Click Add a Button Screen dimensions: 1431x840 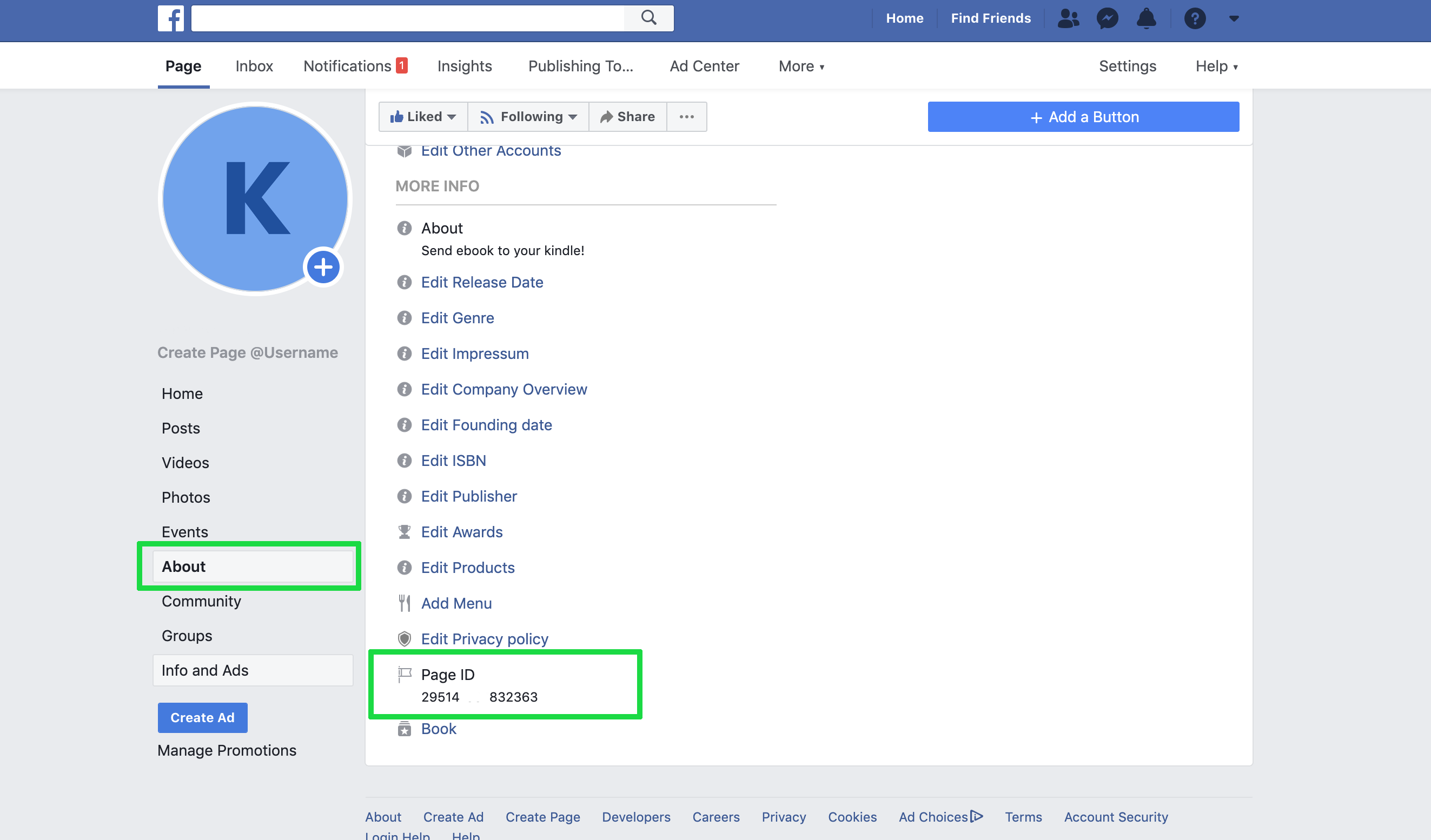click(1083, 116)
